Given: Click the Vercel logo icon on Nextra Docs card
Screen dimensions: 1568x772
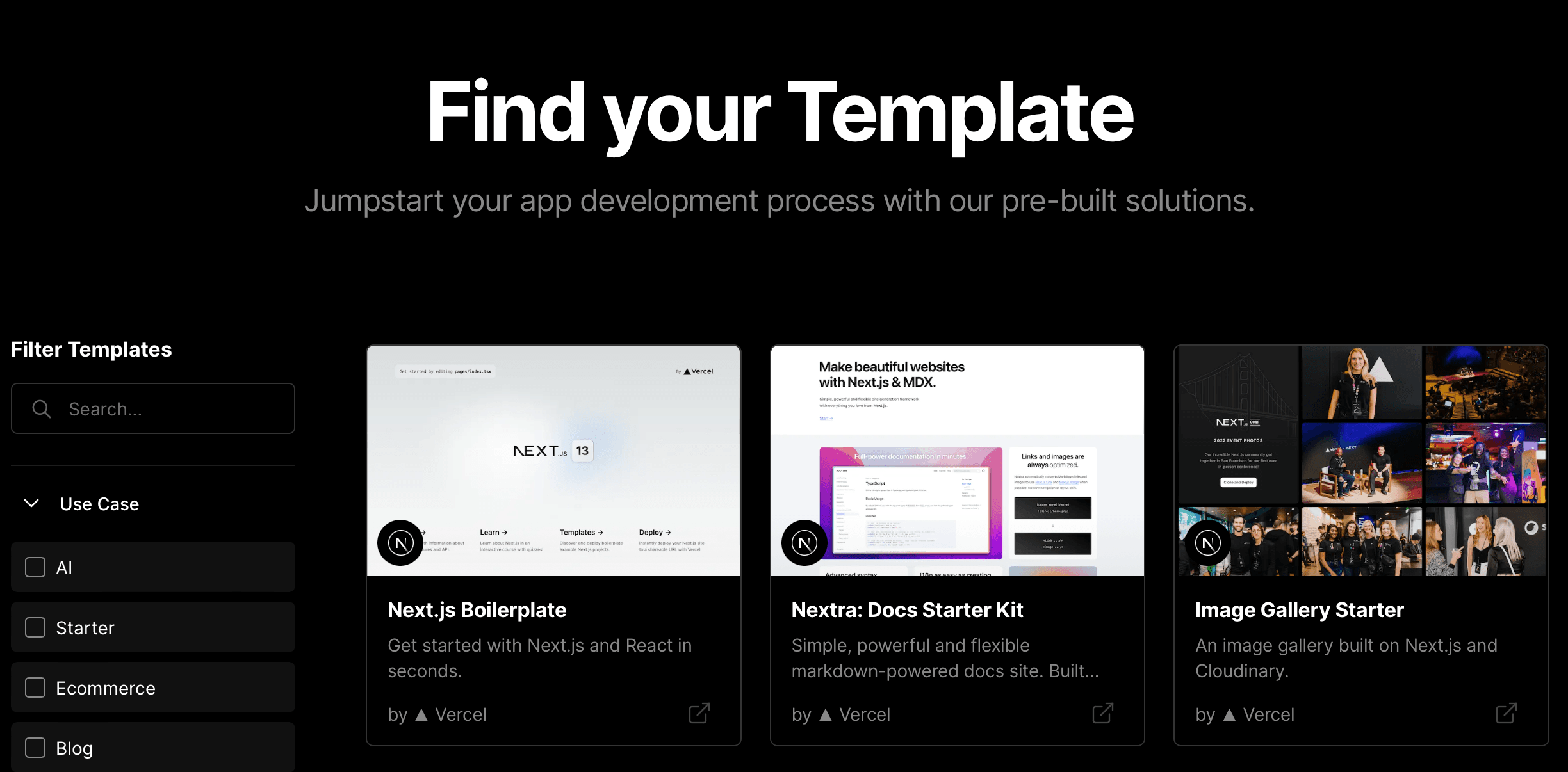Looking at the screenshot, I should point(829,714).
